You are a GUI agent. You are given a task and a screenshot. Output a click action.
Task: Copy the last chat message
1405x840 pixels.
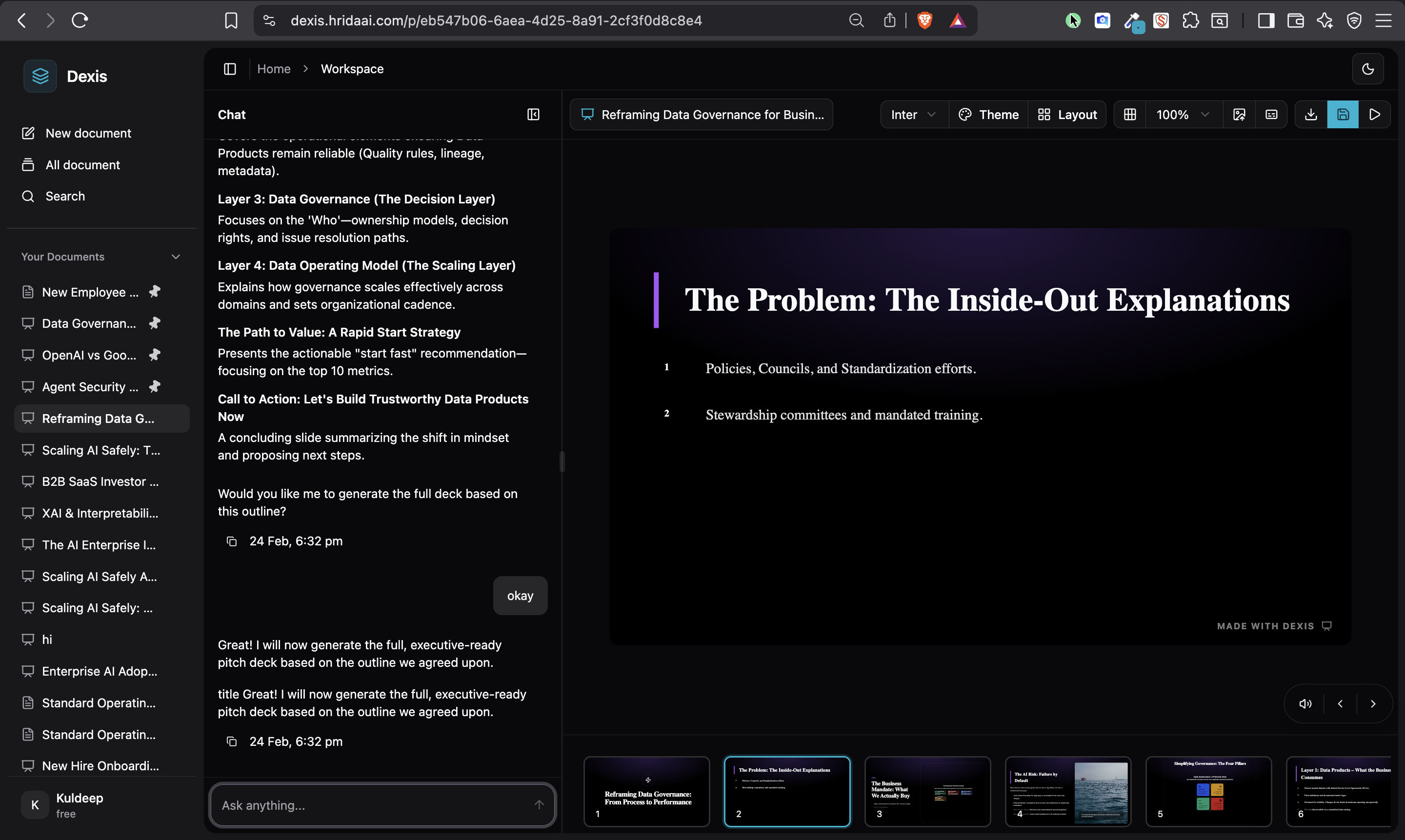point(232,741)
